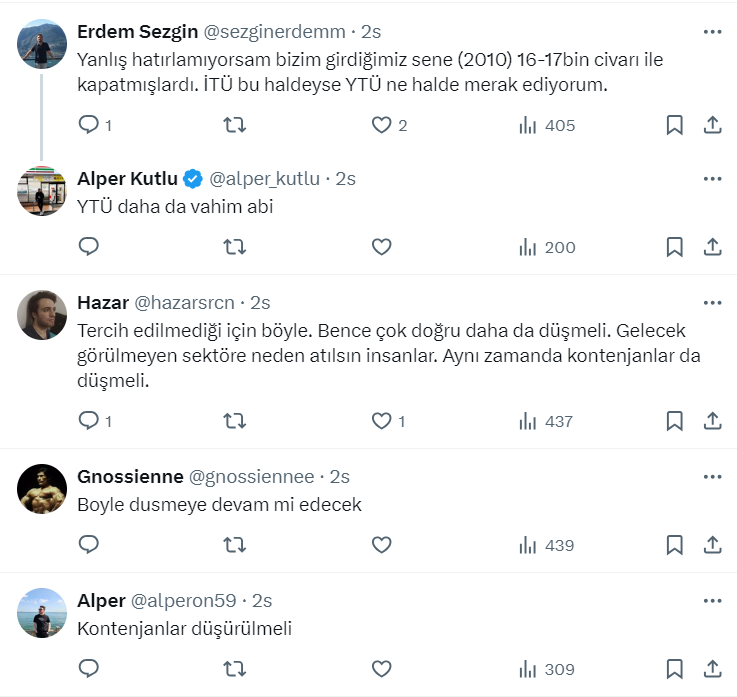Click Erdem Sezgin's profile picture

point(42,44)
